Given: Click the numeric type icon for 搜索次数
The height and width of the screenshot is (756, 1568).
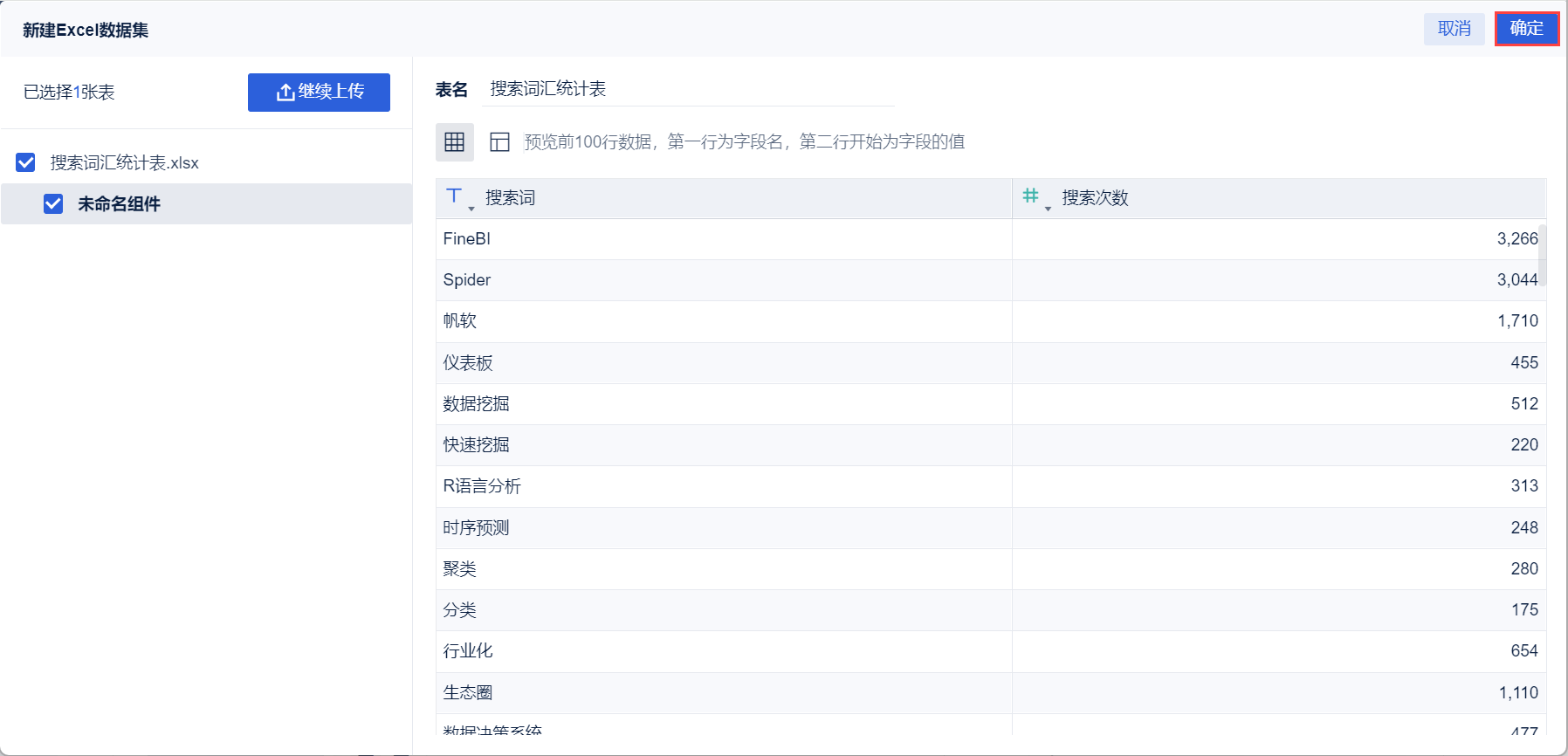Looking at the screenshot, I should tap(1030, 196).
